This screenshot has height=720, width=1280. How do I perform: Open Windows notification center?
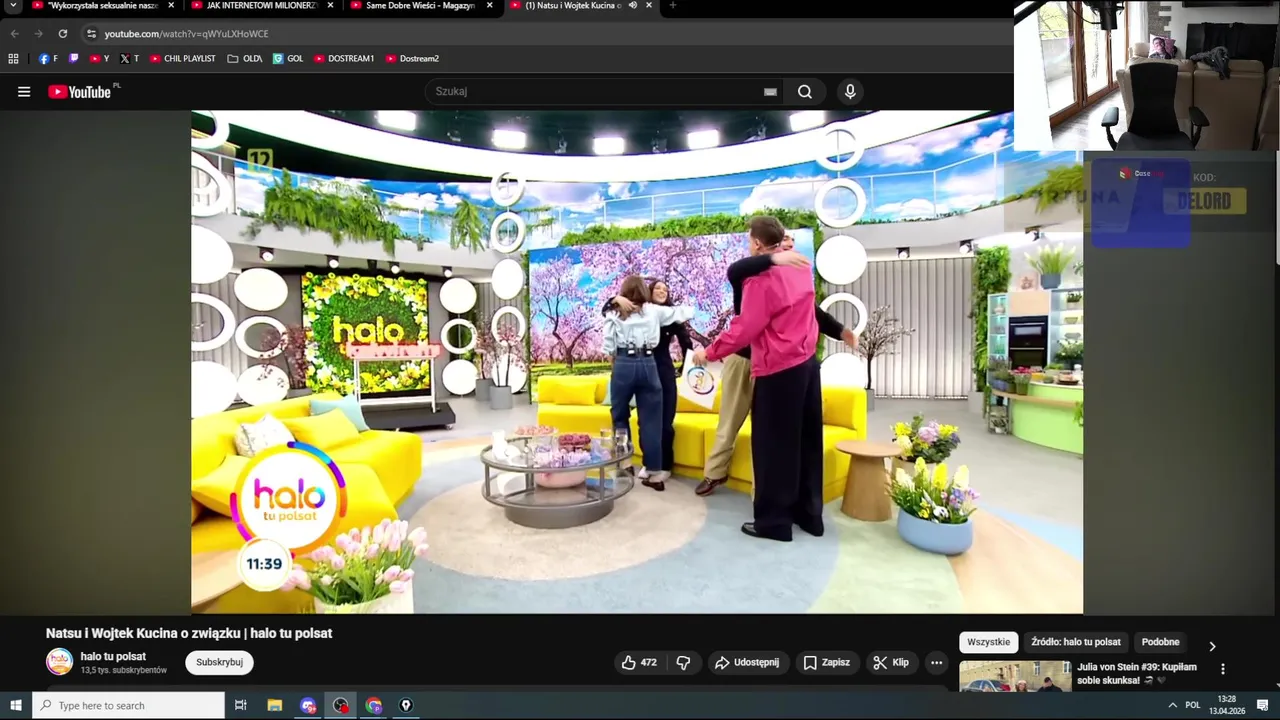(1263, 705)
